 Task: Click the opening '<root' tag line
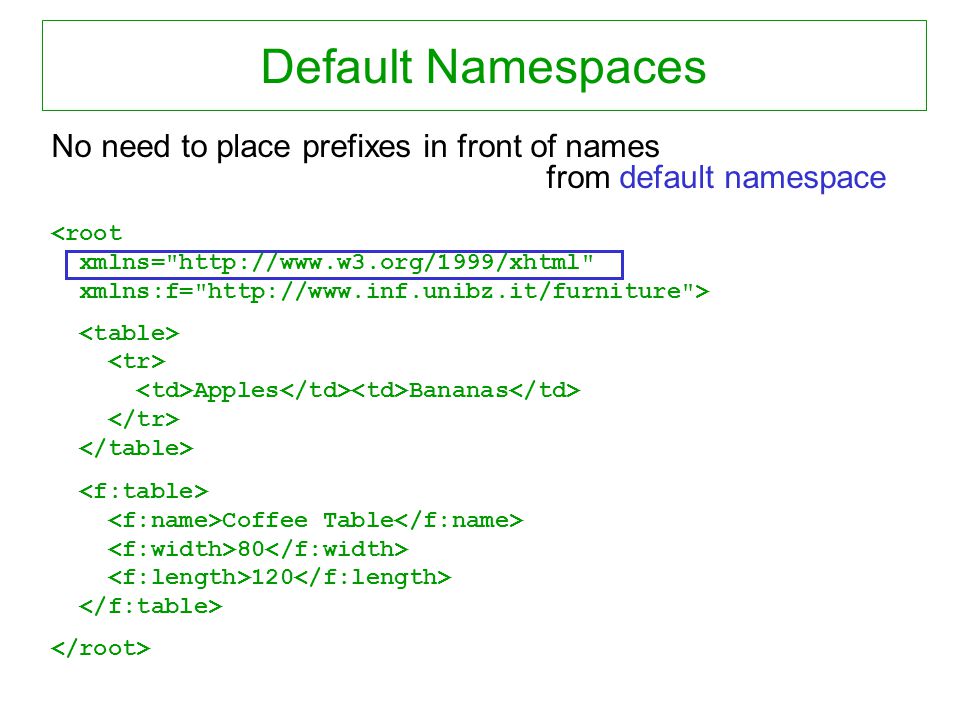86,233
